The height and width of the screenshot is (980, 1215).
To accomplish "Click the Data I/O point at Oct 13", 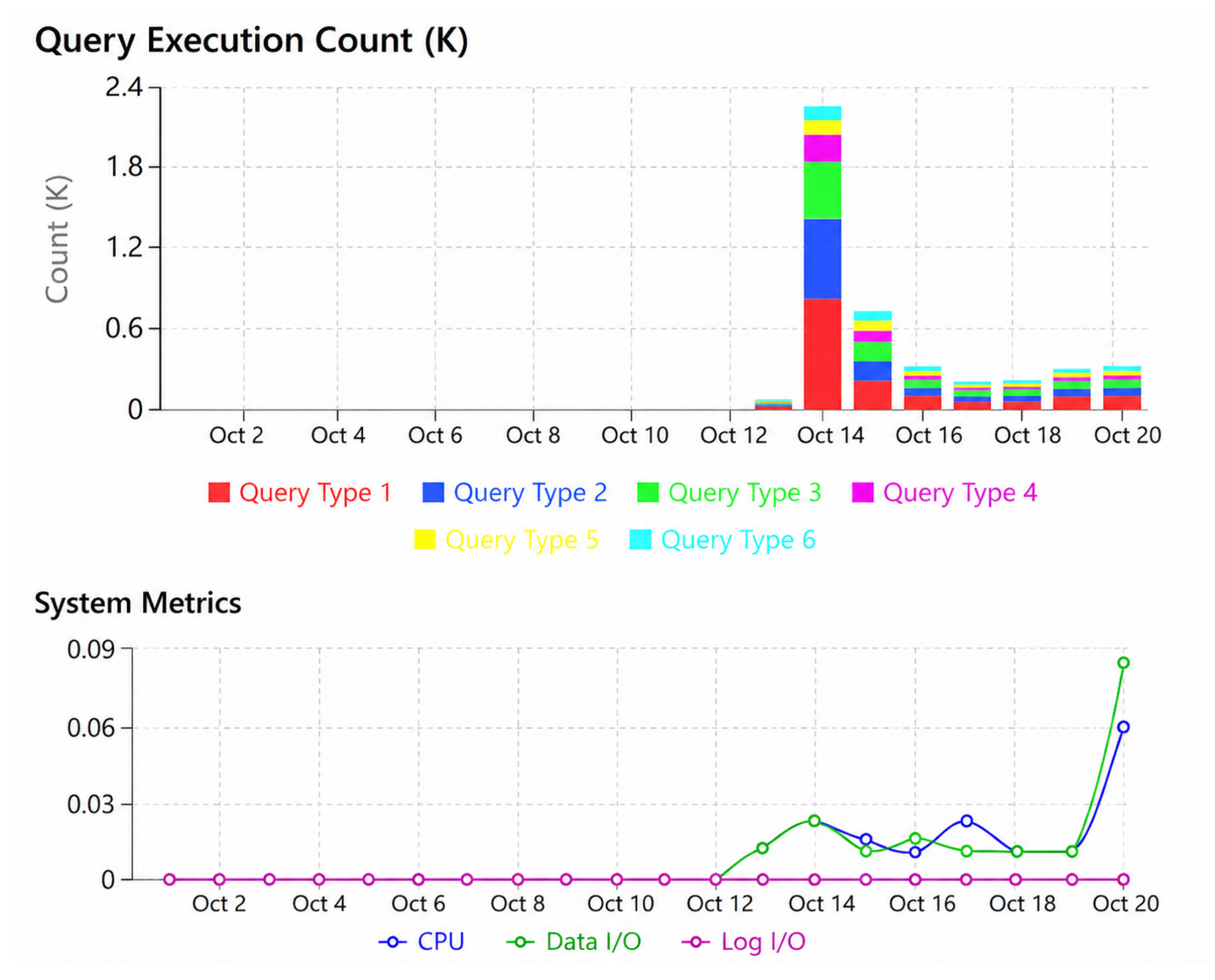I will point(763,848).
